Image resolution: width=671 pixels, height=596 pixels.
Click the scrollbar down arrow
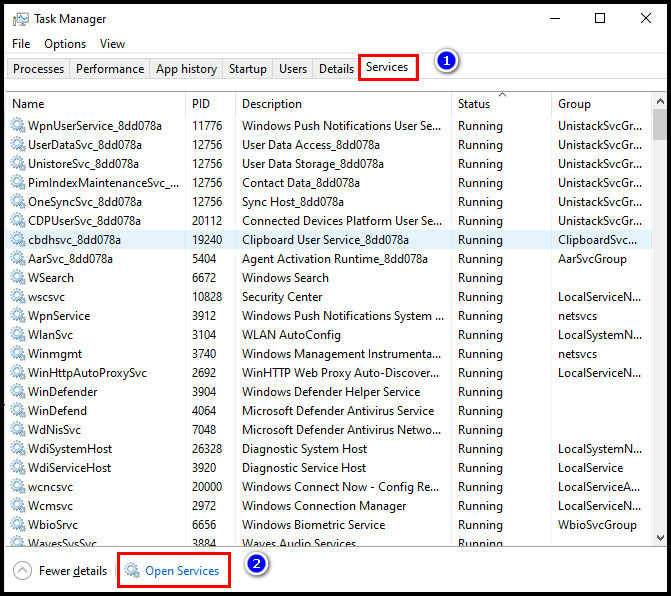click(x=660, y=538)
